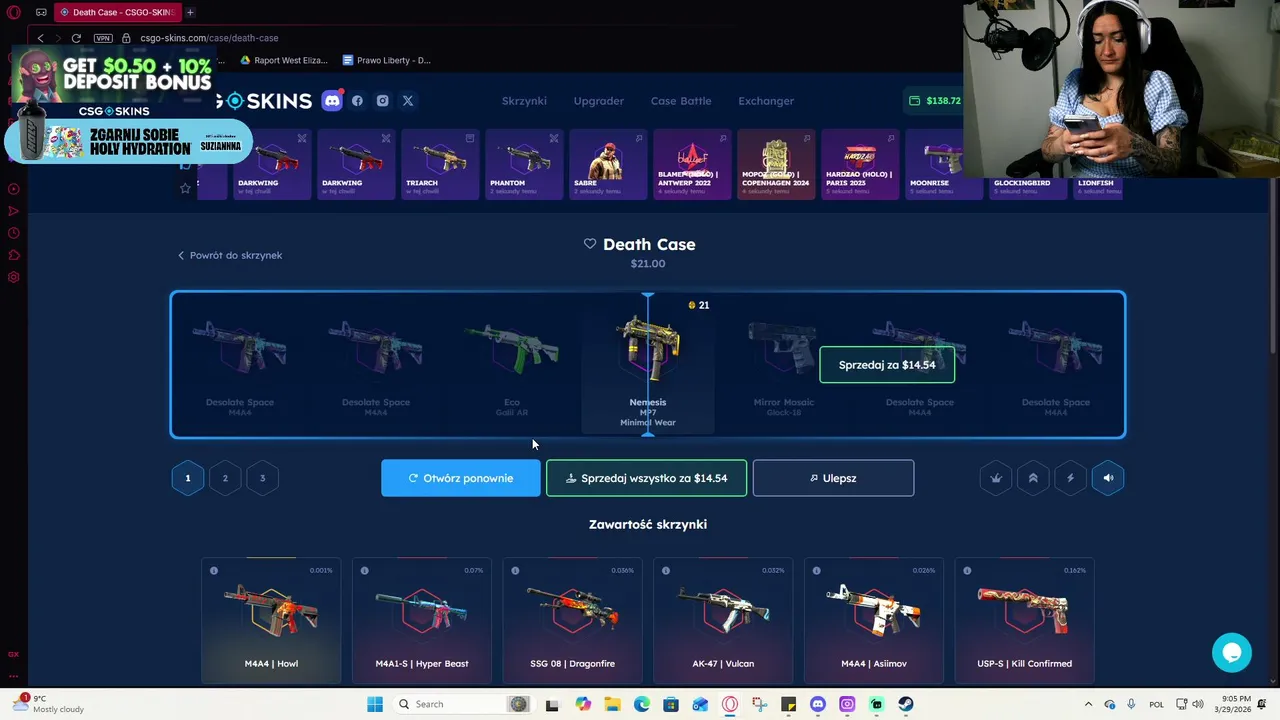Image resolution: width=1280 pixels, height=720 pixels.
Task: Open the weather widget Mostly cloudy
Action: click(48, 704)
